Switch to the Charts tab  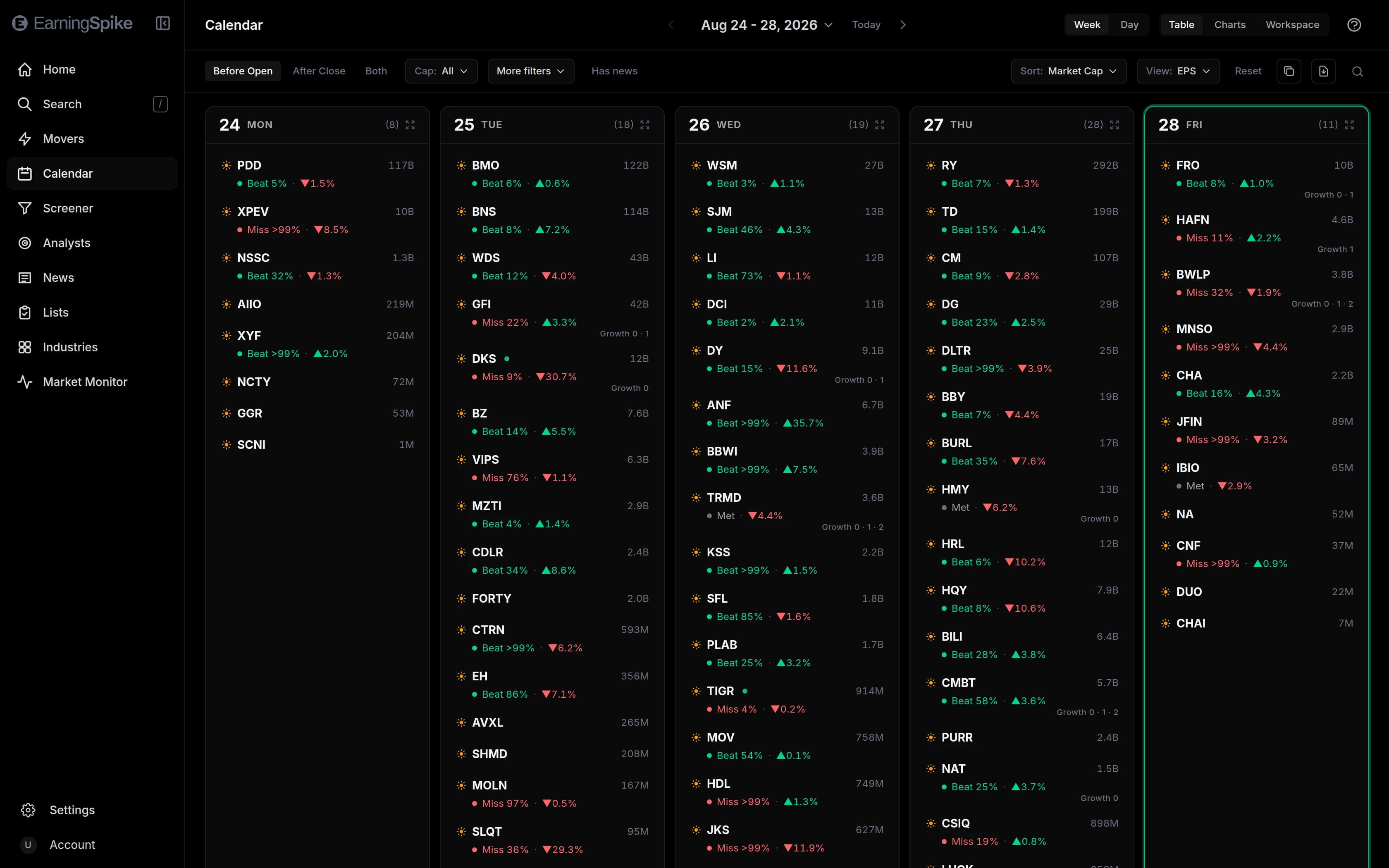tap(1229, 25)
